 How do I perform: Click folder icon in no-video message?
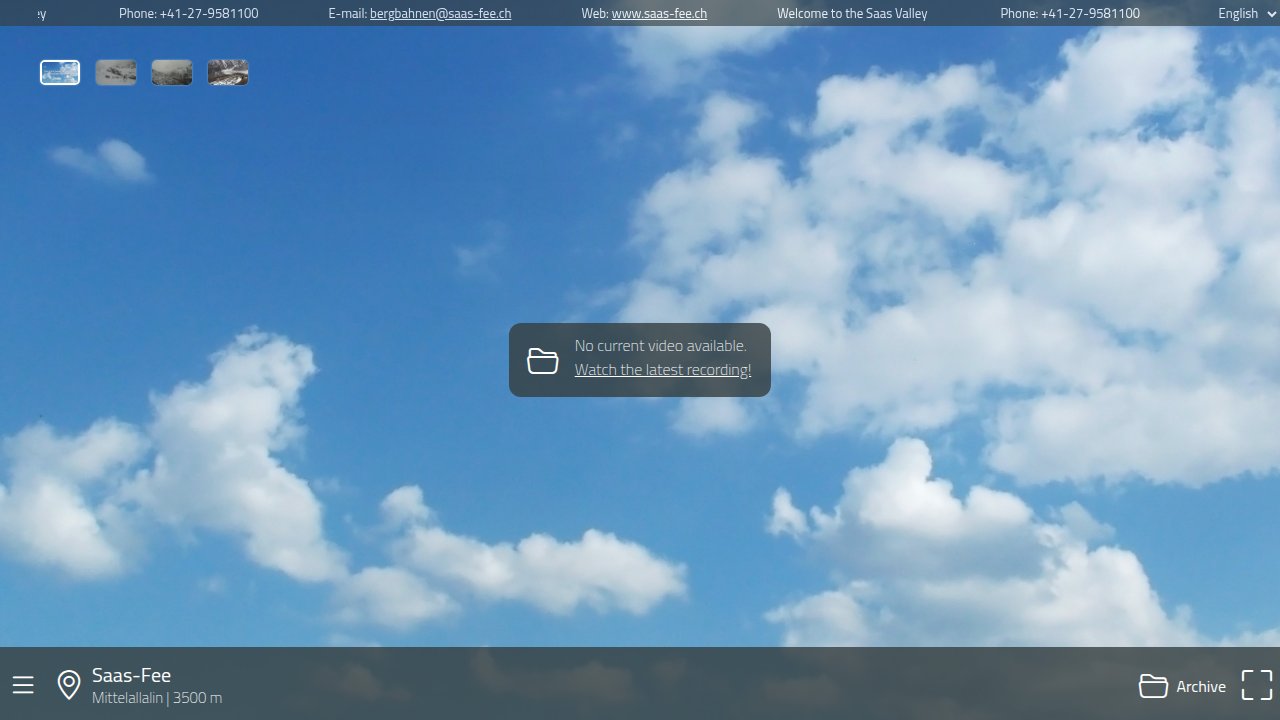543,361
